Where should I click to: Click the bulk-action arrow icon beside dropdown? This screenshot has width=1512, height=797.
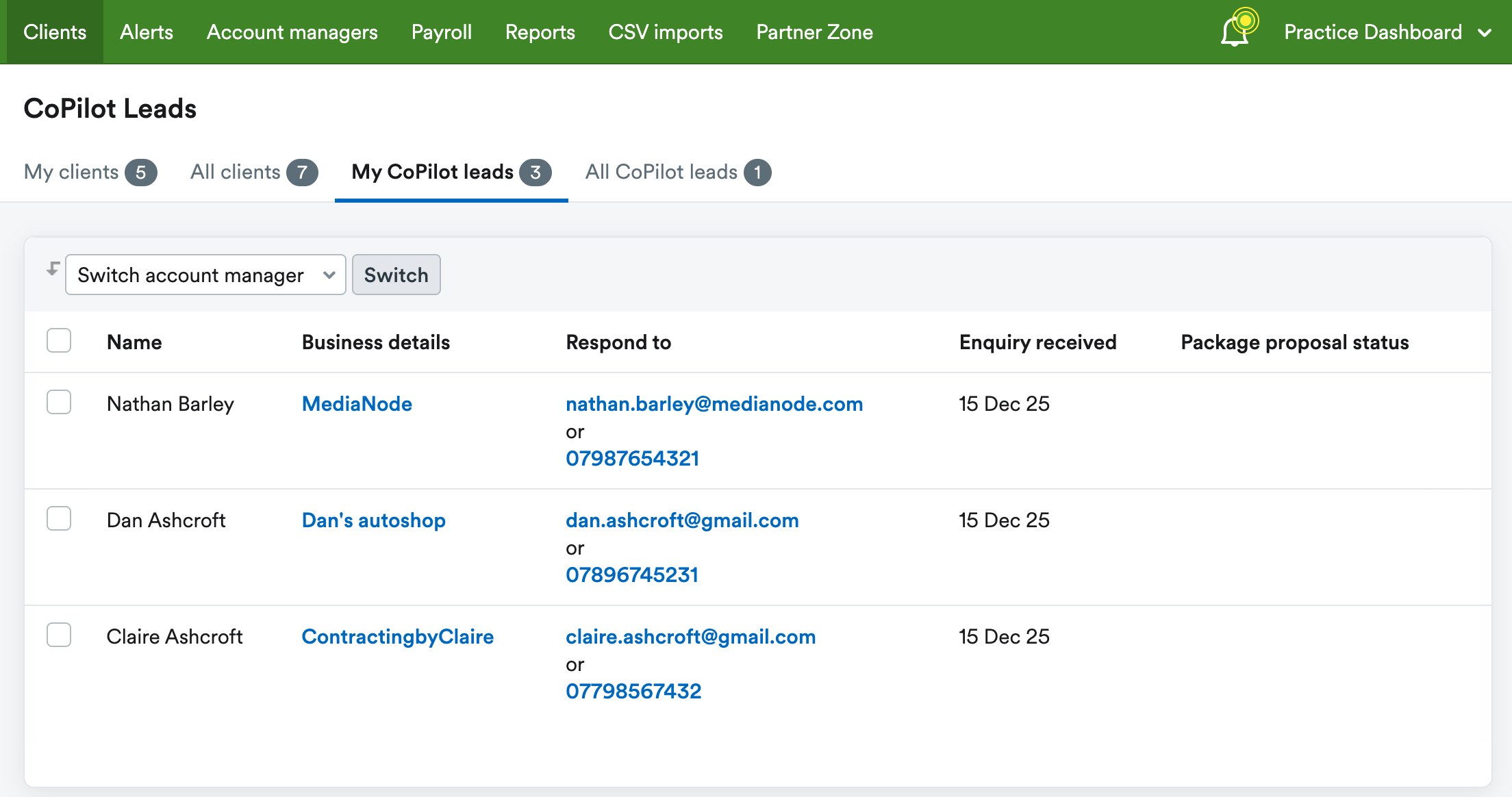point(53,268)
